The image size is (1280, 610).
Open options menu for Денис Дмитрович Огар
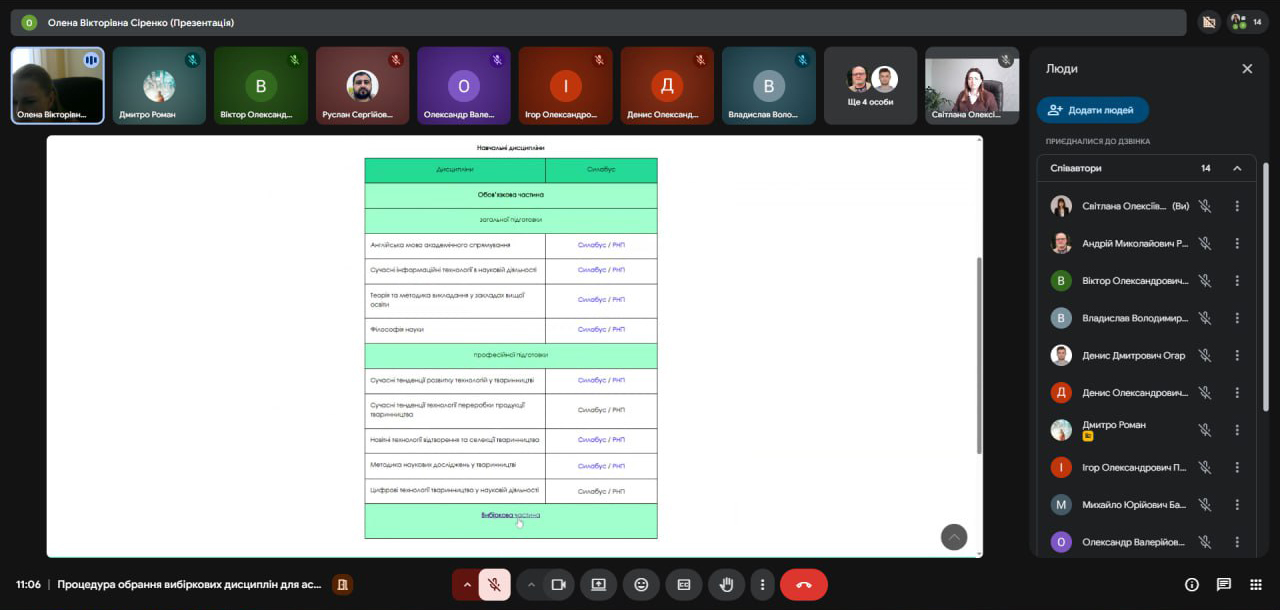tap(1237, 355)
